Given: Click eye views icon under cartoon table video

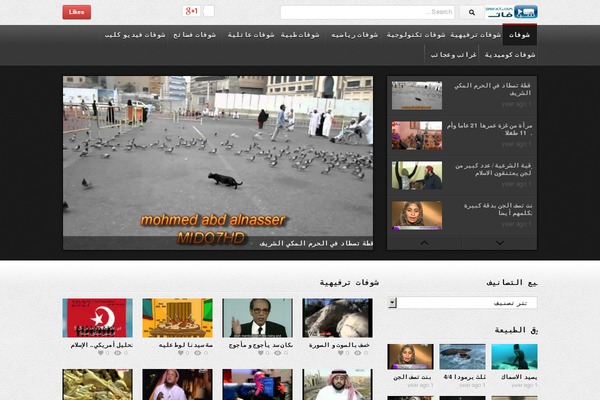Looking at the screenshot, I should 197,353.
